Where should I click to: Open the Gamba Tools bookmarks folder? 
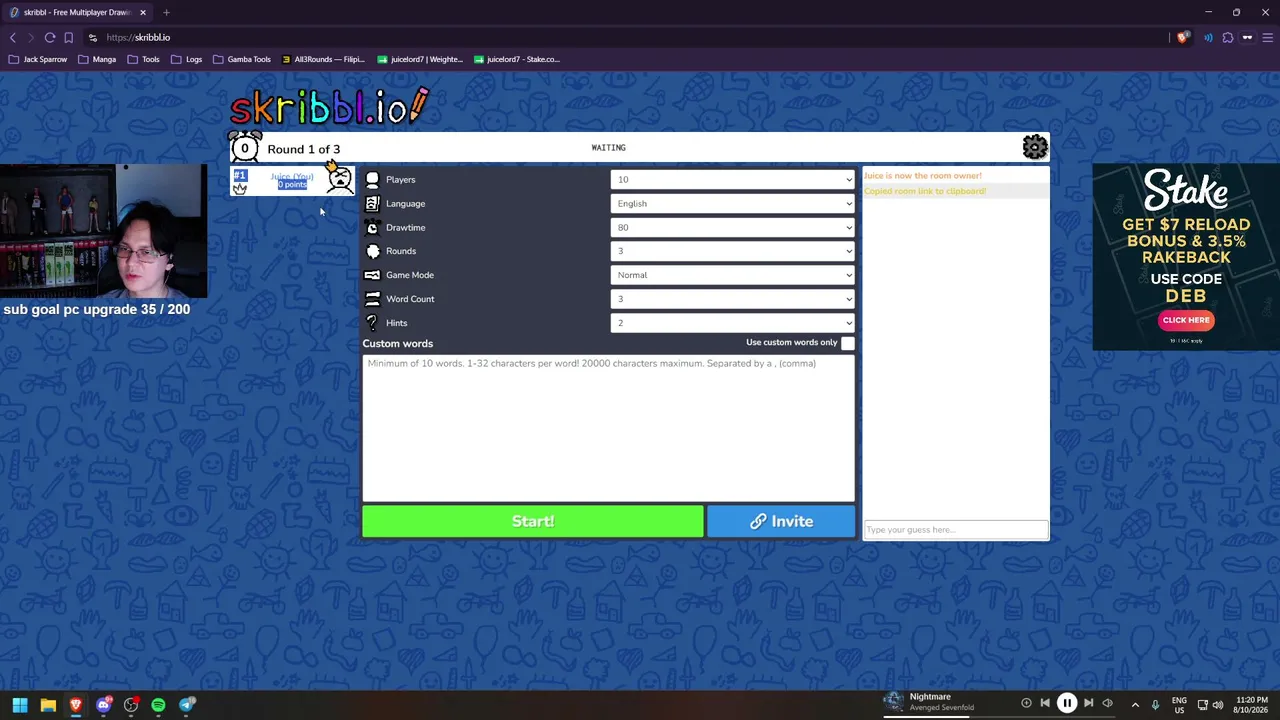(x=241, y=60)
